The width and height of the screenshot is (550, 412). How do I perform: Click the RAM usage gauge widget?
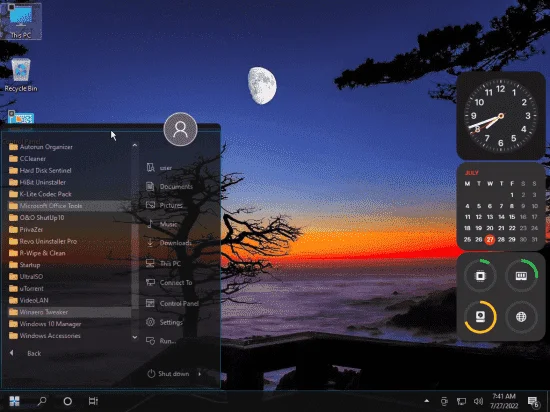[x=521, y=276]
